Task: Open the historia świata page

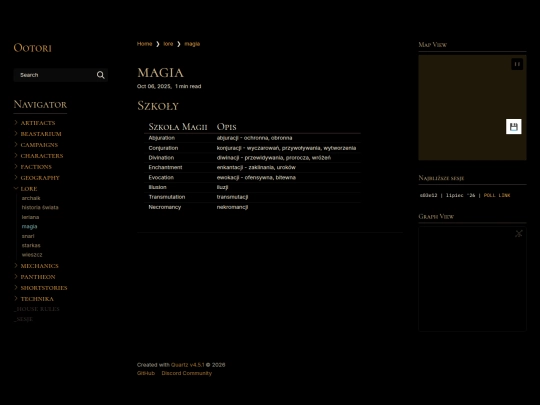Action: click(40, 207)
